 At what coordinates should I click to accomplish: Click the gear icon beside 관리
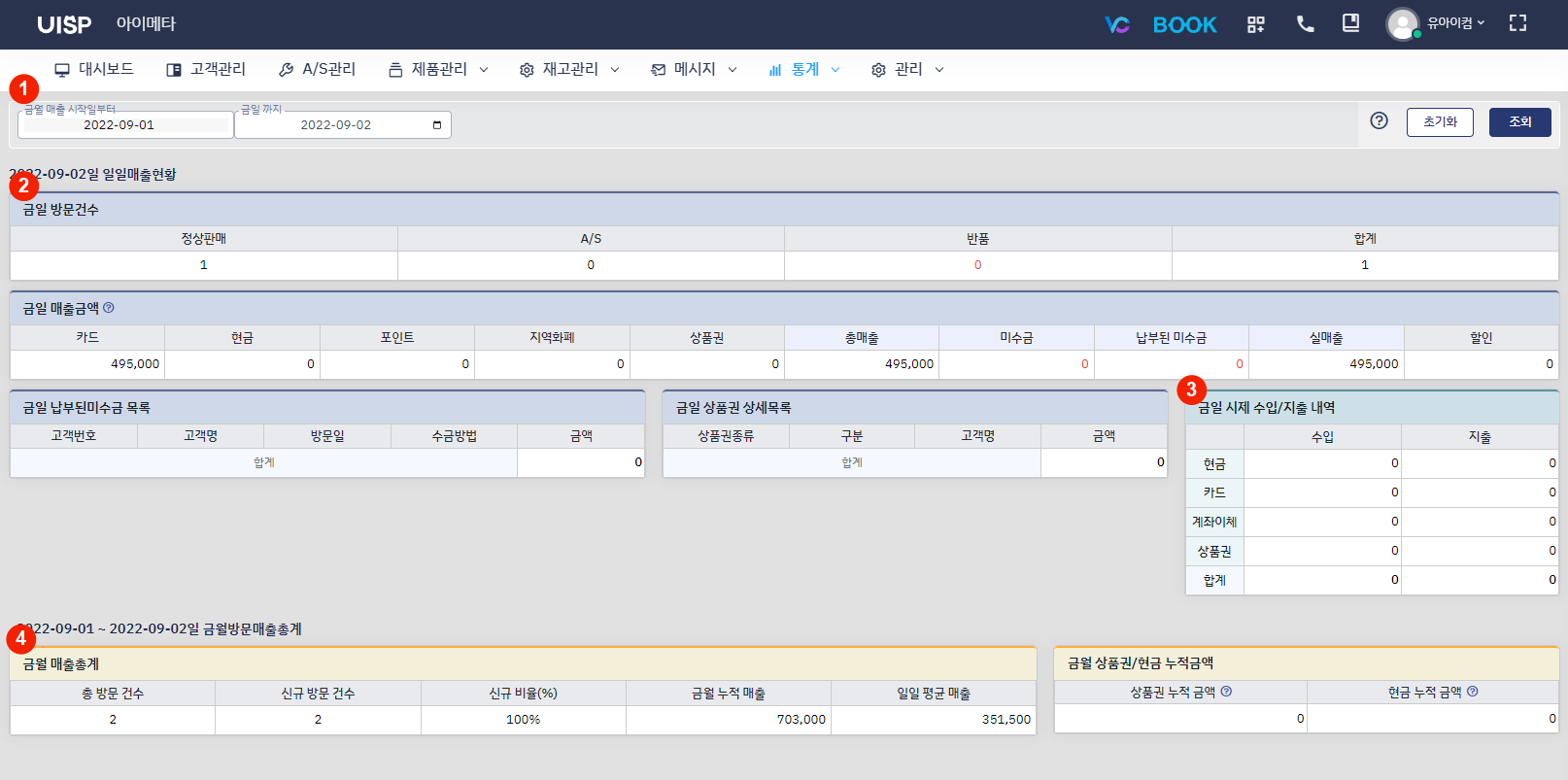(x=878, y=70)
